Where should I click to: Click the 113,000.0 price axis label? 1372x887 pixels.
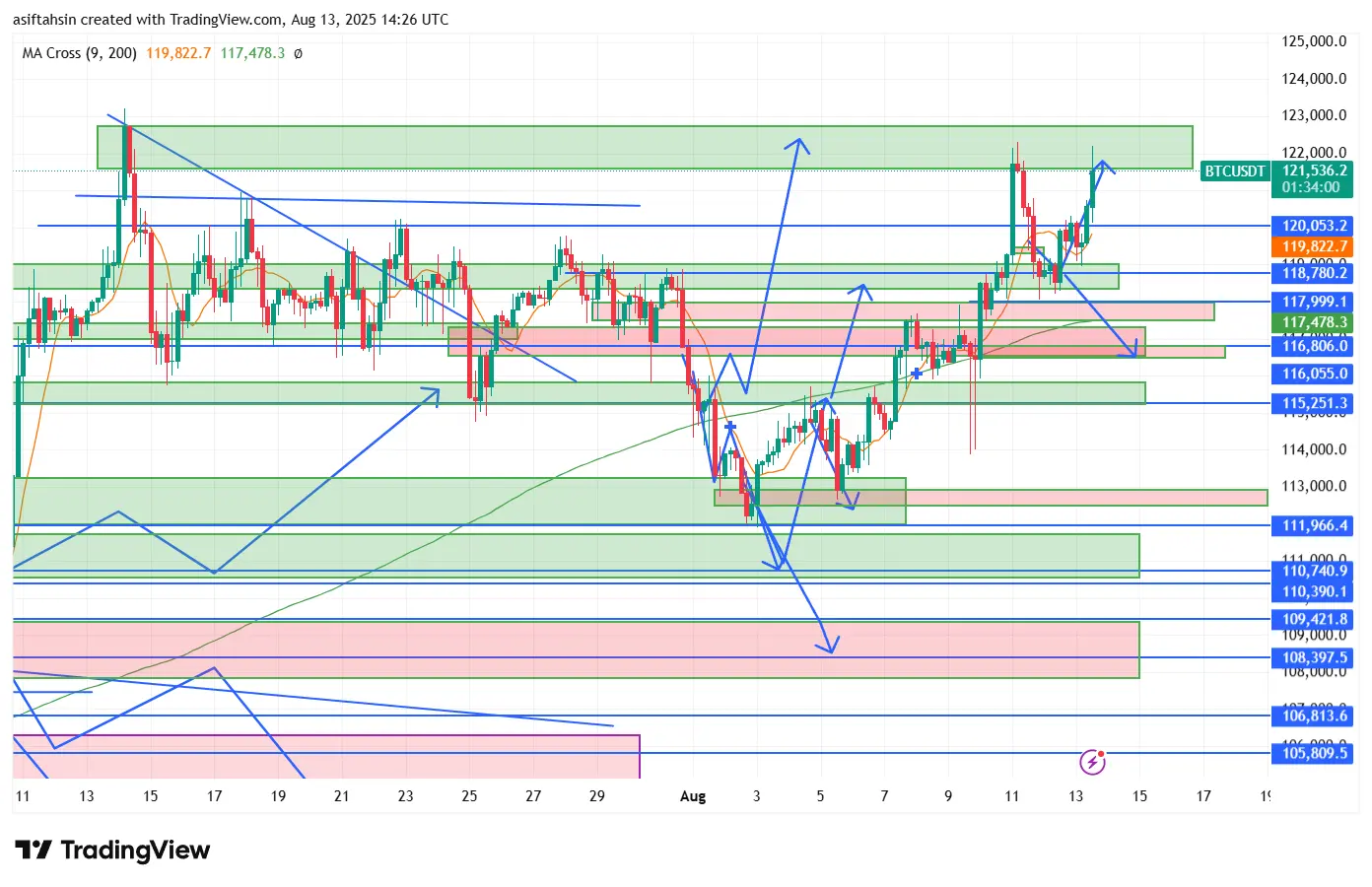click(x=1314, y=486)
